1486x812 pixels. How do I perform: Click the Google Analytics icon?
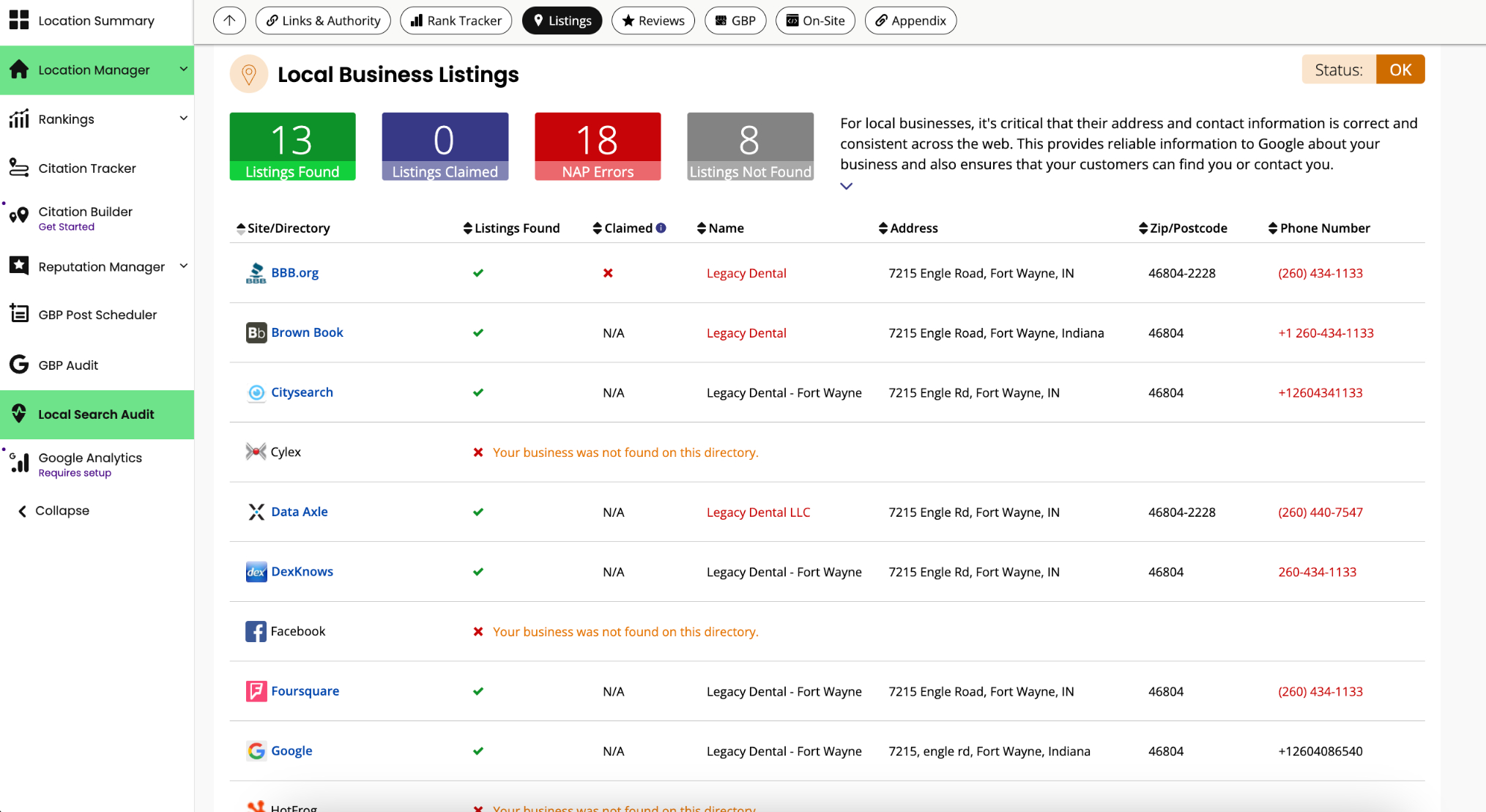click(x=19, y=463)
